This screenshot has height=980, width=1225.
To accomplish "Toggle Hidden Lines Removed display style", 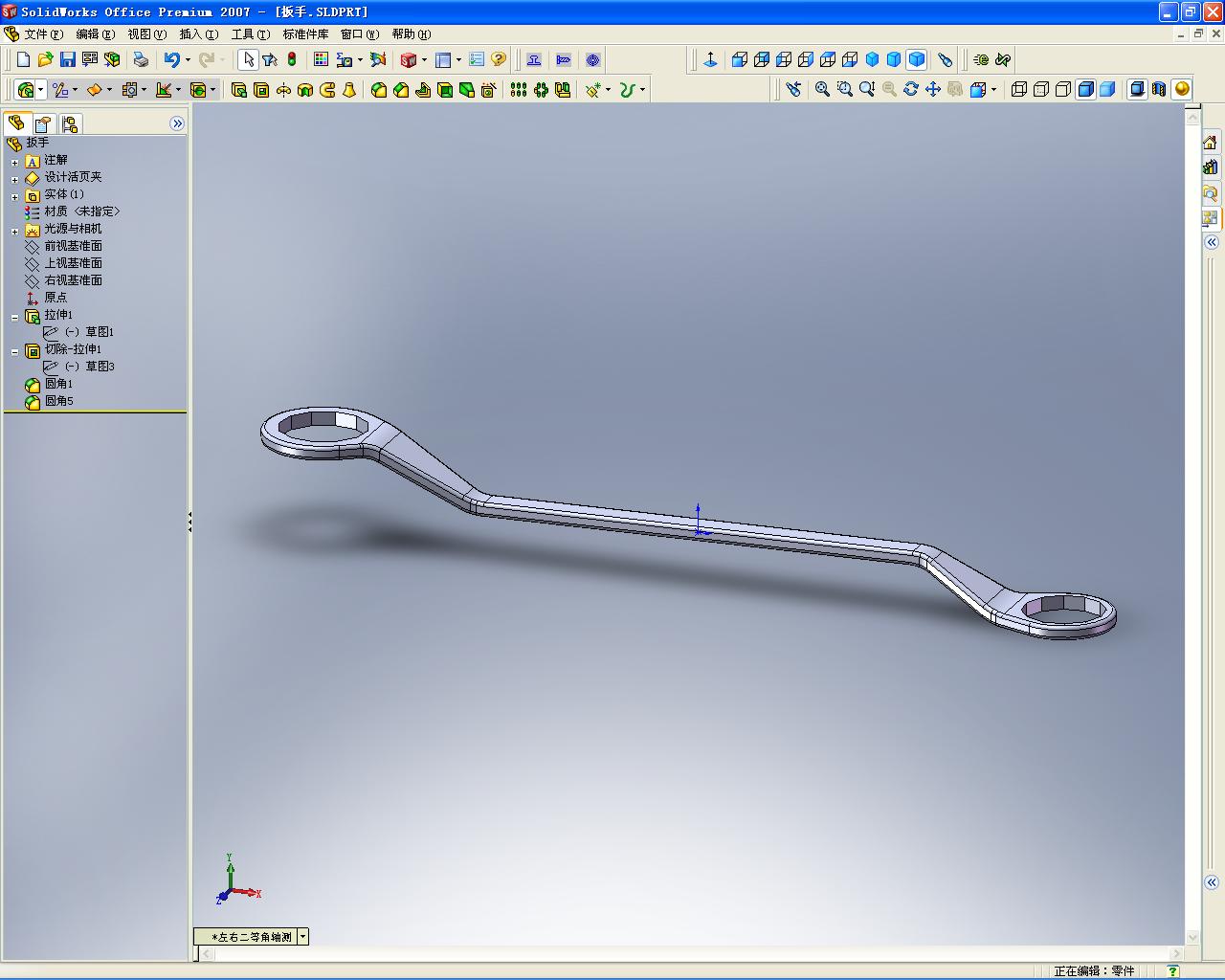I will [x=1063, y=89].
